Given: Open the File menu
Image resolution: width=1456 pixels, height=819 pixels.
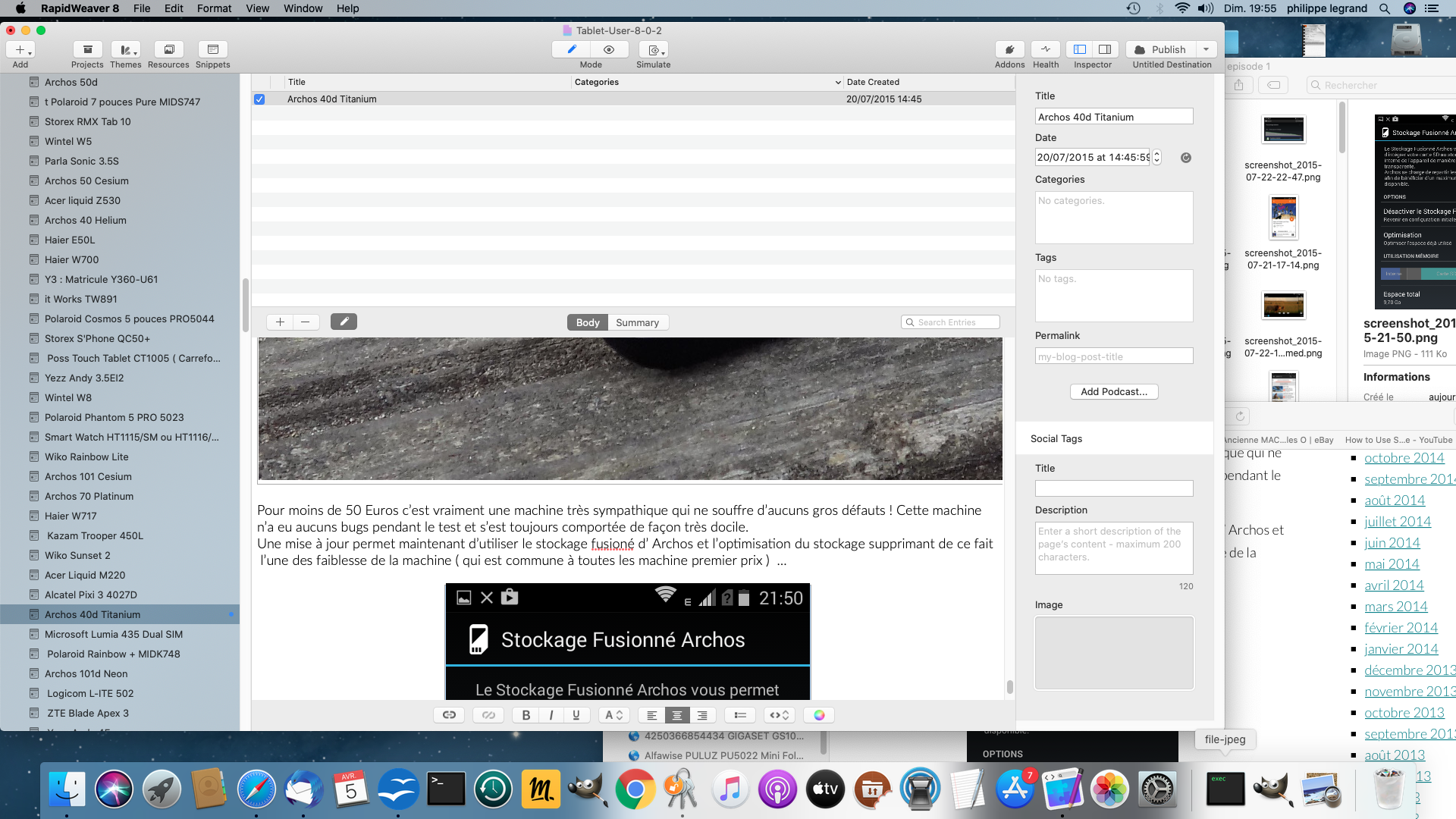Looking at the screenshot, I should point(142,8).
